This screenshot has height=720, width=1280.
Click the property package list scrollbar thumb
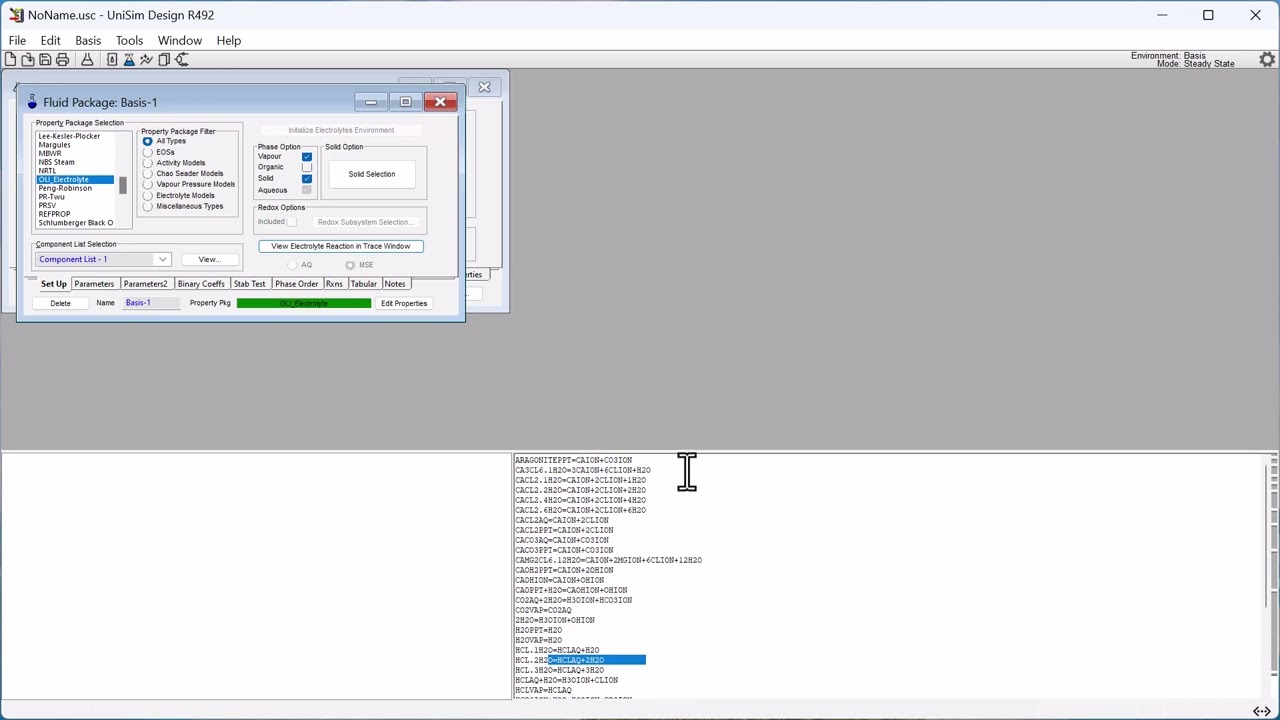coord(123,185)
